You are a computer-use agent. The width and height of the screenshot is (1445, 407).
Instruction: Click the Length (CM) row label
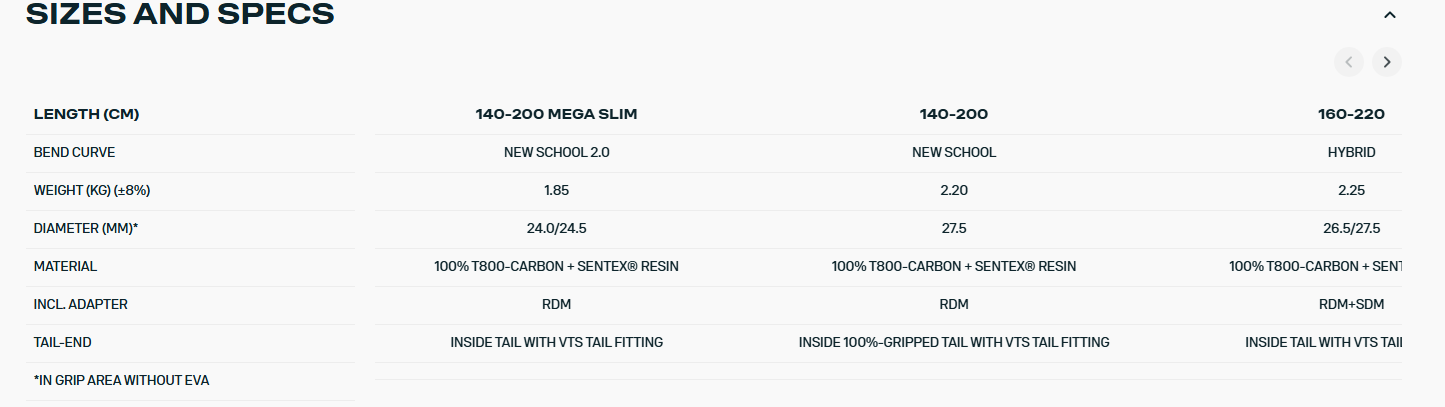pos(86,114)
